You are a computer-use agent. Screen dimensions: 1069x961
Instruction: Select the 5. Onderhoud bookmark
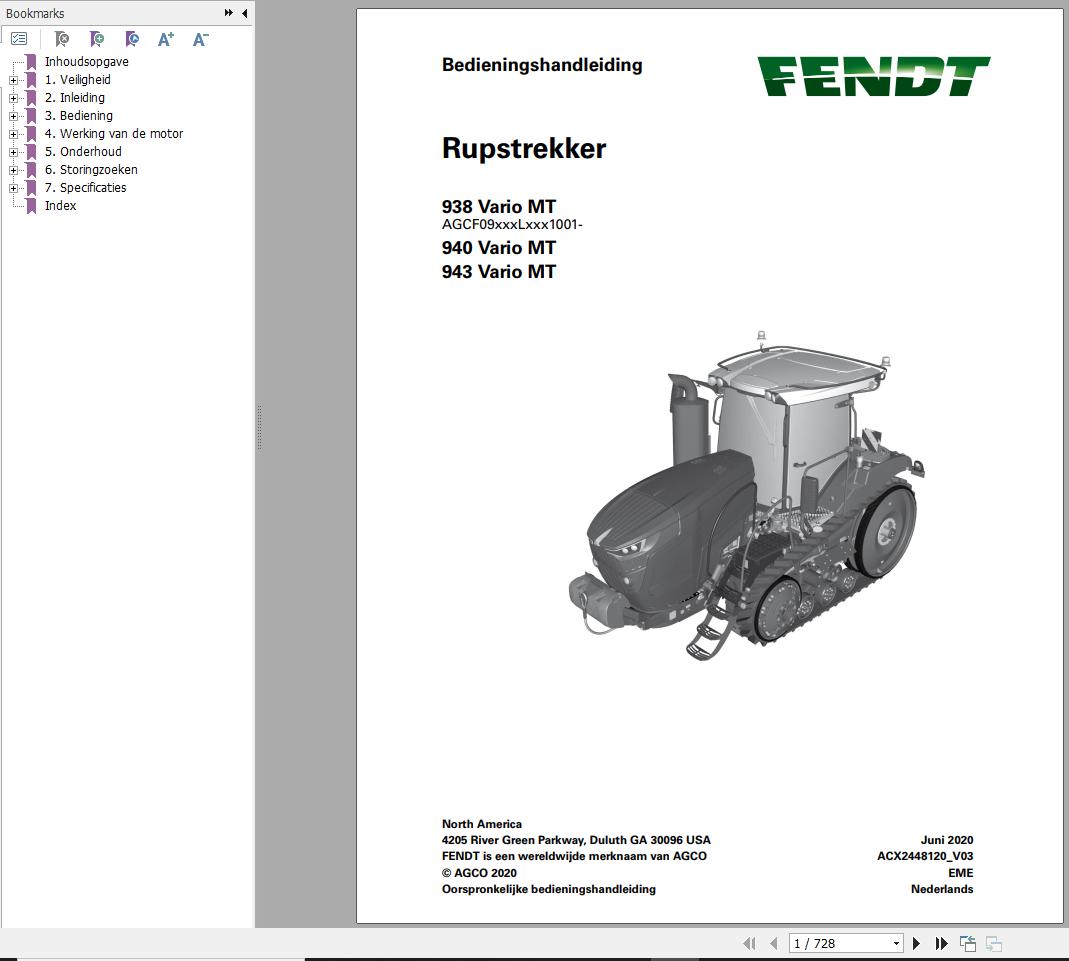click(83, 151)
